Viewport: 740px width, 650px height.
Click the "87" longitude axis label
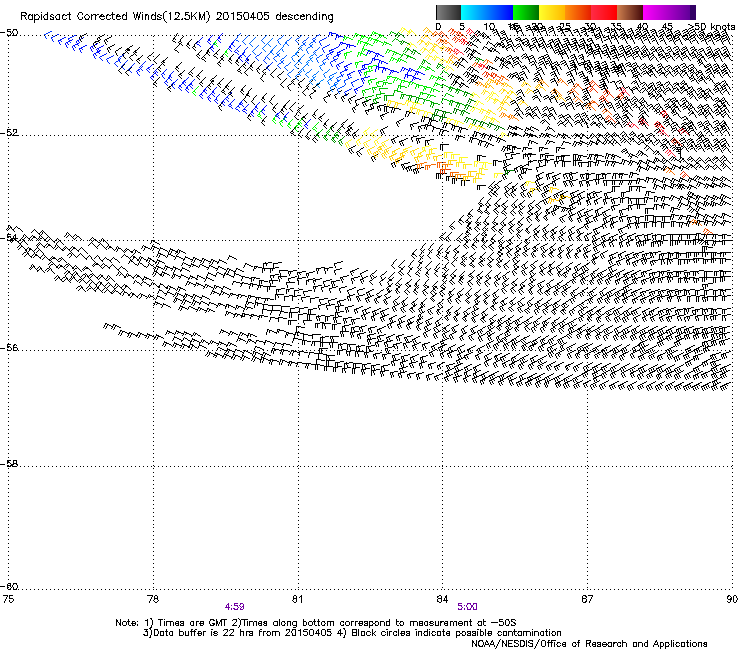pyautogui.click(x=587, y=599)
